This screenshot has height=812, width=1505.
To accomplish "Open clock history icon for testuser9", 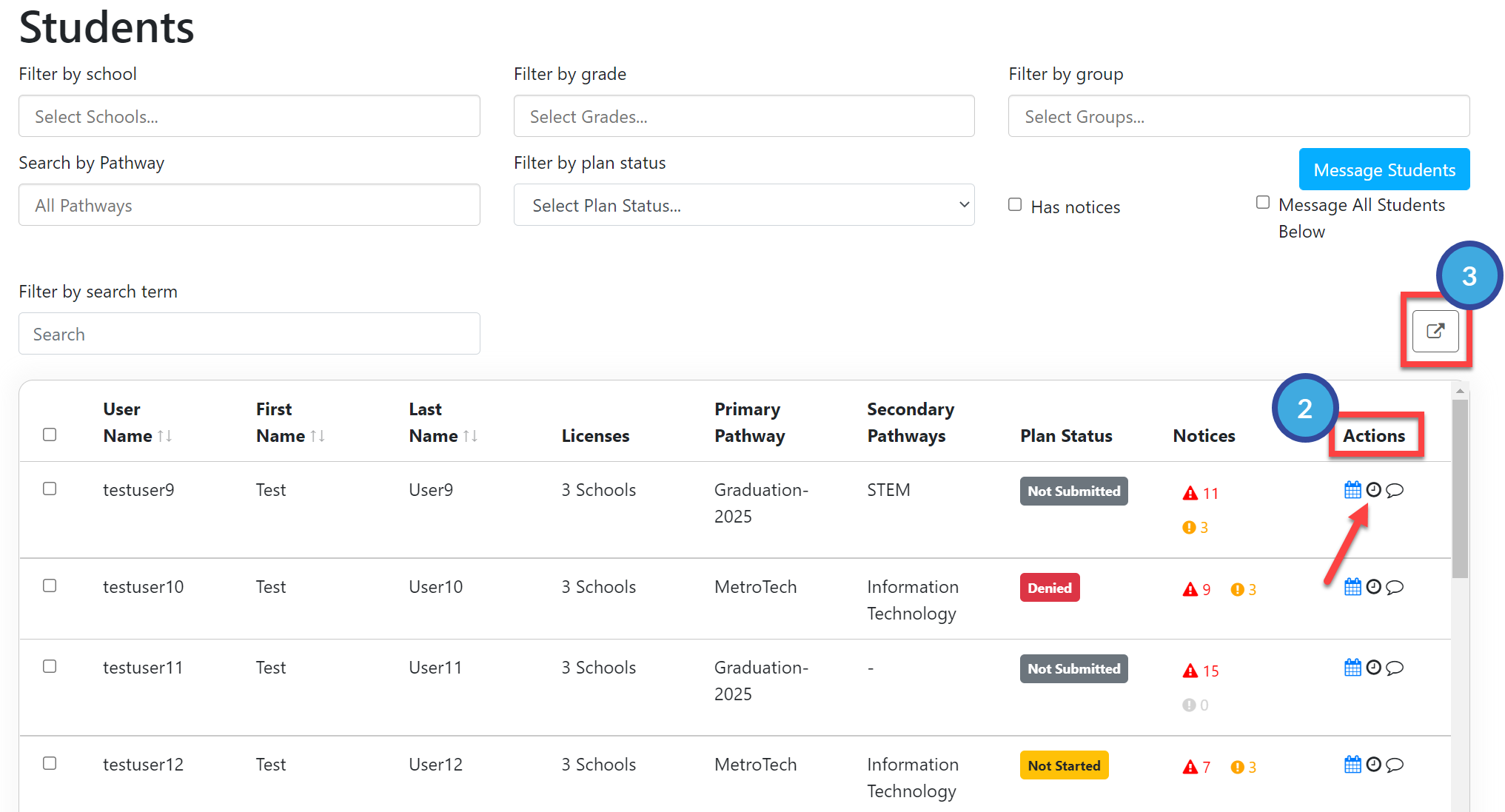I will pos(1374,490).
